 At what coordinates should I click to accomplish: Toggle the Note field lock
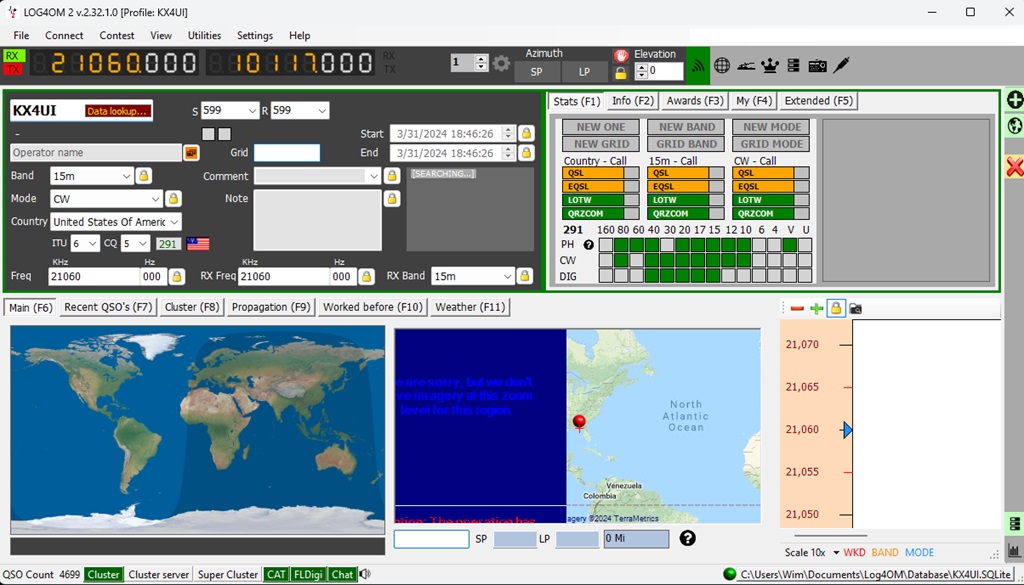tap(391, 198)
